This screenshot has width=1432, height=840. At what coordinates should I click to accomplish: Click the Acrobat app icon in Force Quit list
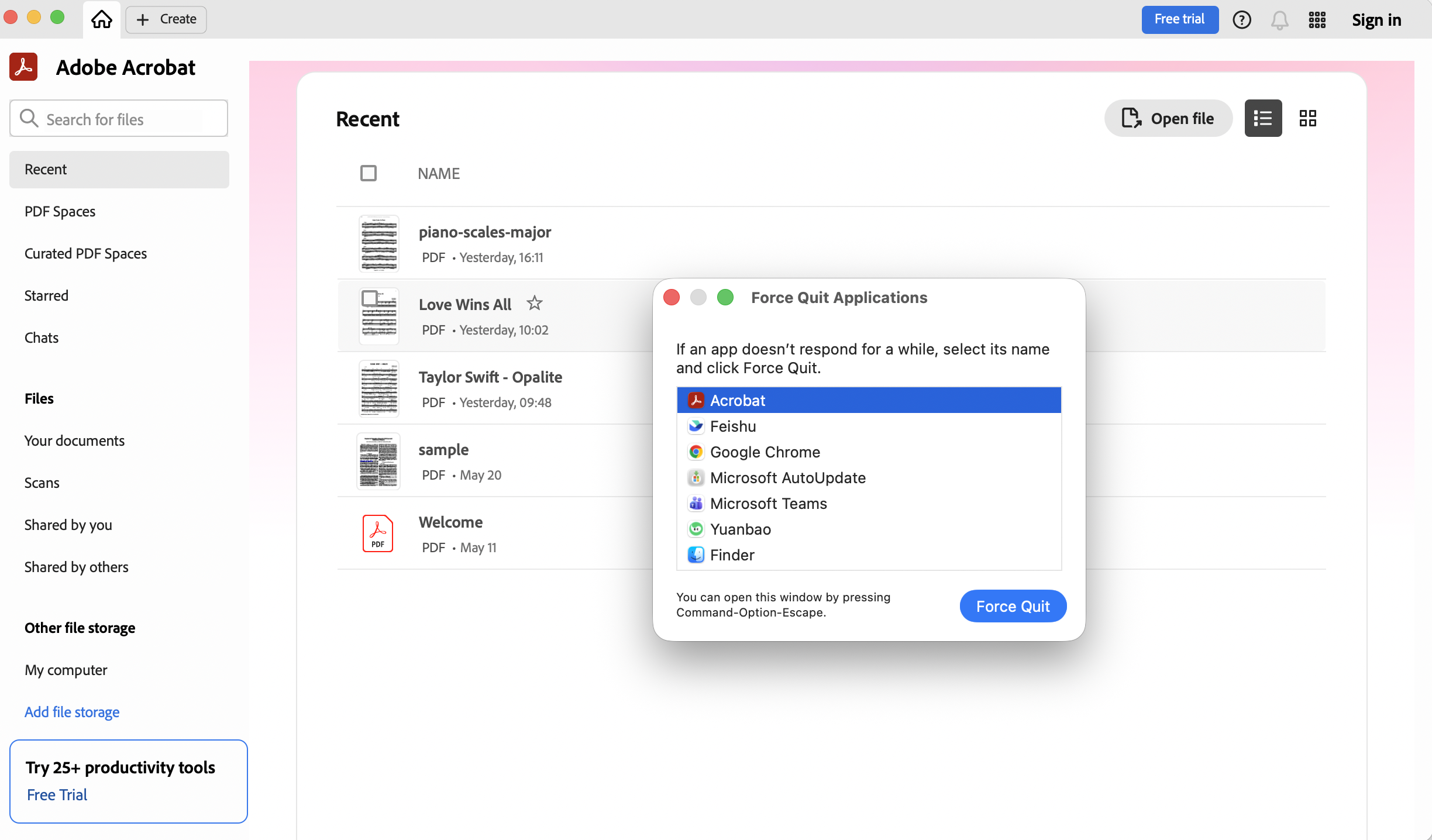click(x=696, y=400)
